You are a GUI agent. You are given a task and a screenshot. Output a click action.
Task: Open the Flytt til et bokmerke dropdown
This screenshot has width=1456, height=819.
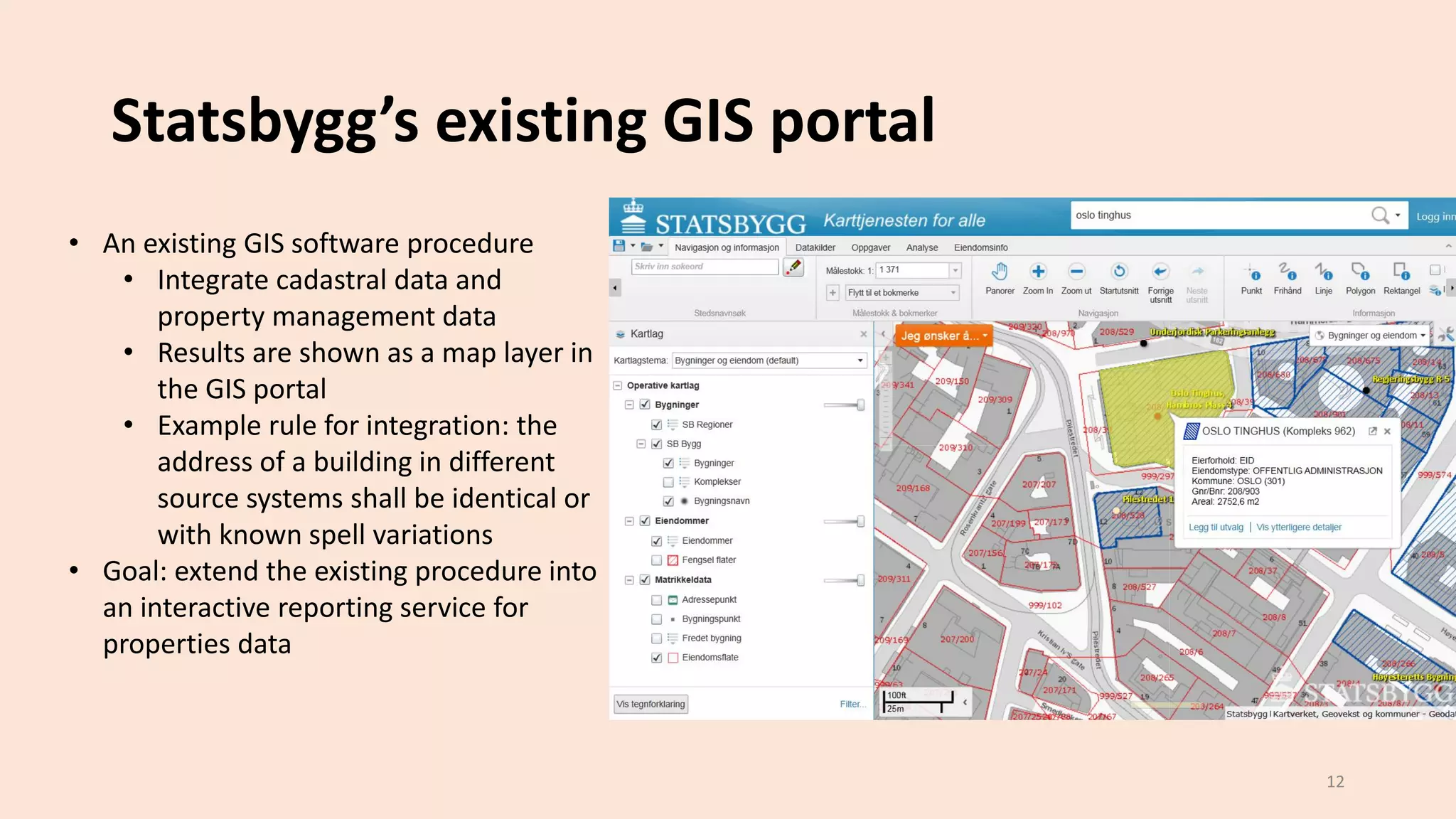point(901,293)
